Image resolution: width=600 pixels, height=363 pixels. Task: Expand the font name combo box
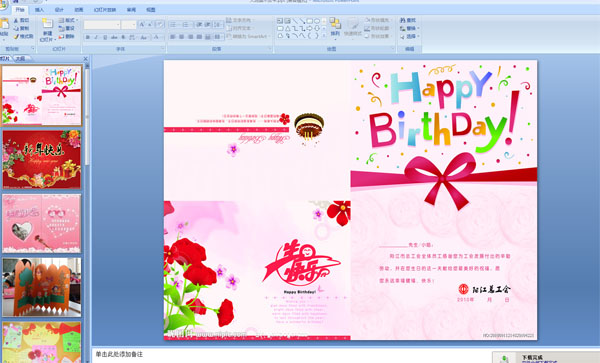click(x=118, y=25)
